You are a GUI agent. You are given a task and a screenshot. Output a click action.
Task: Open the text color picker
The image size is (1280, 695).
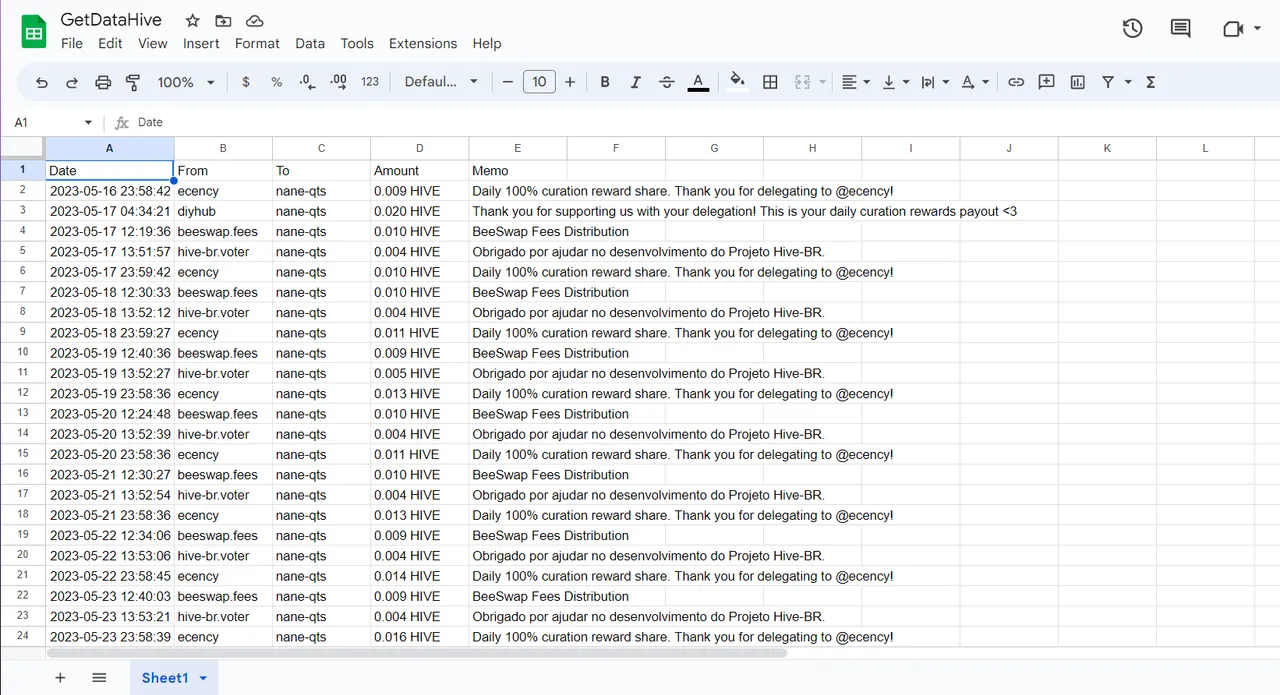pyautogui.click(x=698, y=82)
